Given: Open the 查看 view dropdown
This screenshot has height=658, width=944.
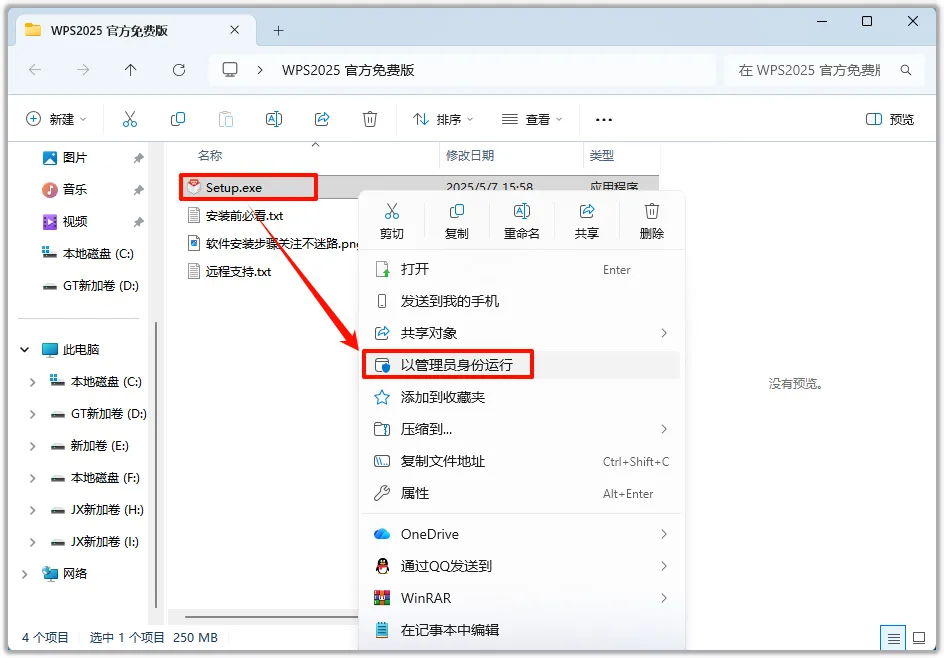Looking at the screenshot, I should [x=532, y=119].
